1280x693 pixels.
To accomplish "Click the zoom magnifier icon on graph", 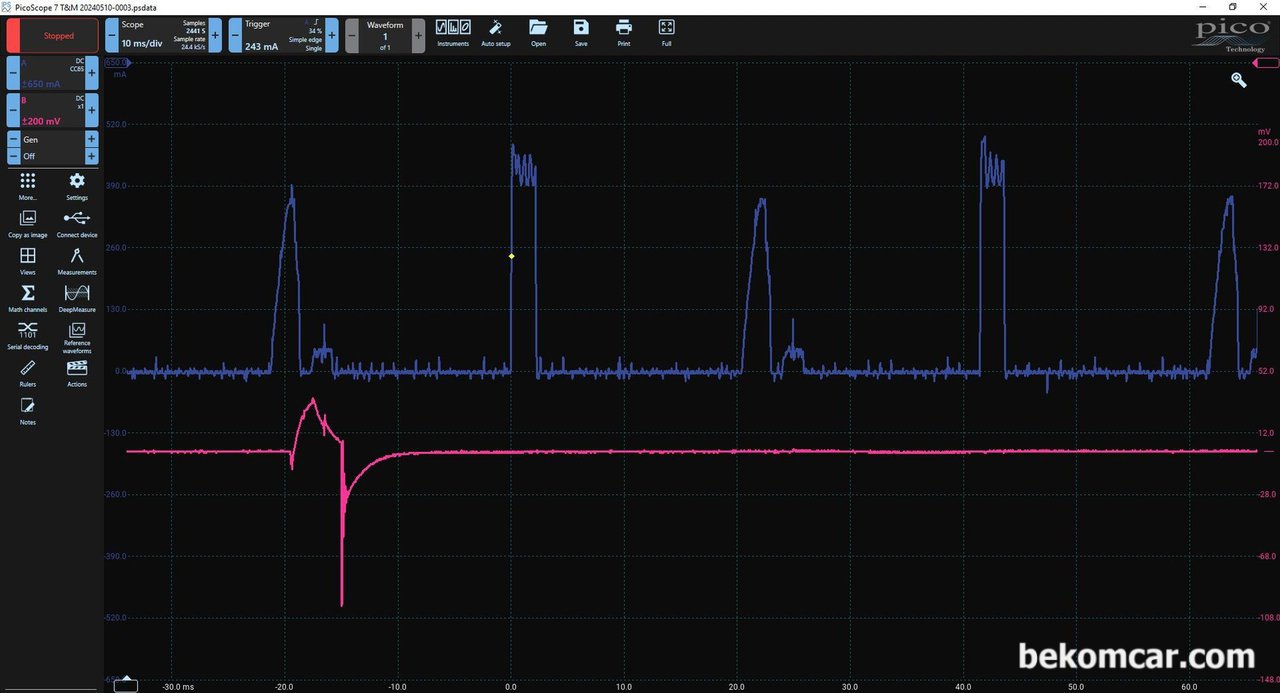I will click(x=1239, y=80).
